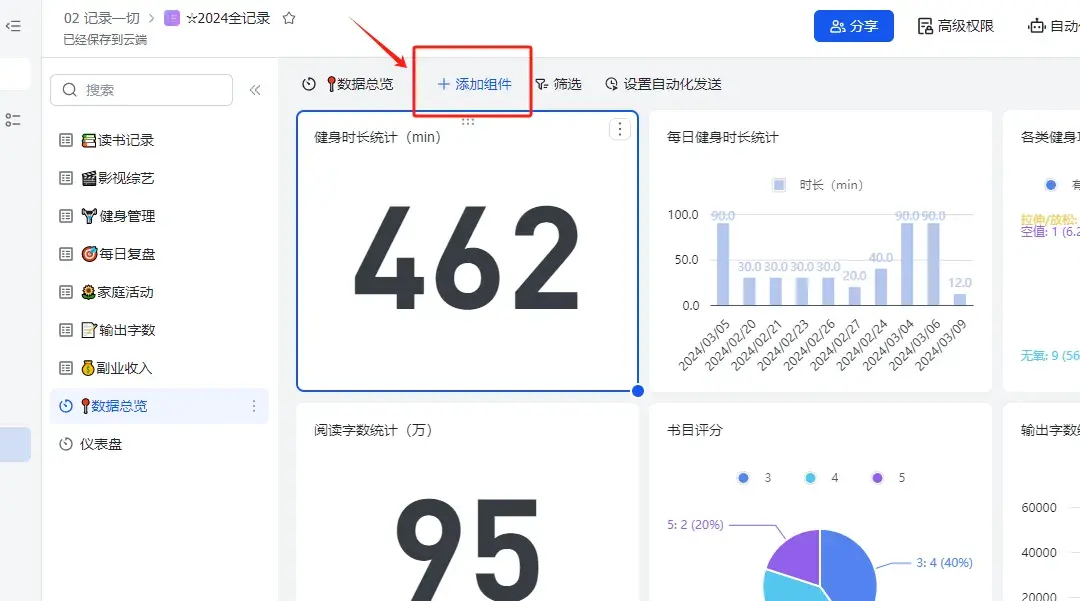Click the 分享 share button
Screen dimensions: 1080x601
pyautogui.click(x=853, y=25)
